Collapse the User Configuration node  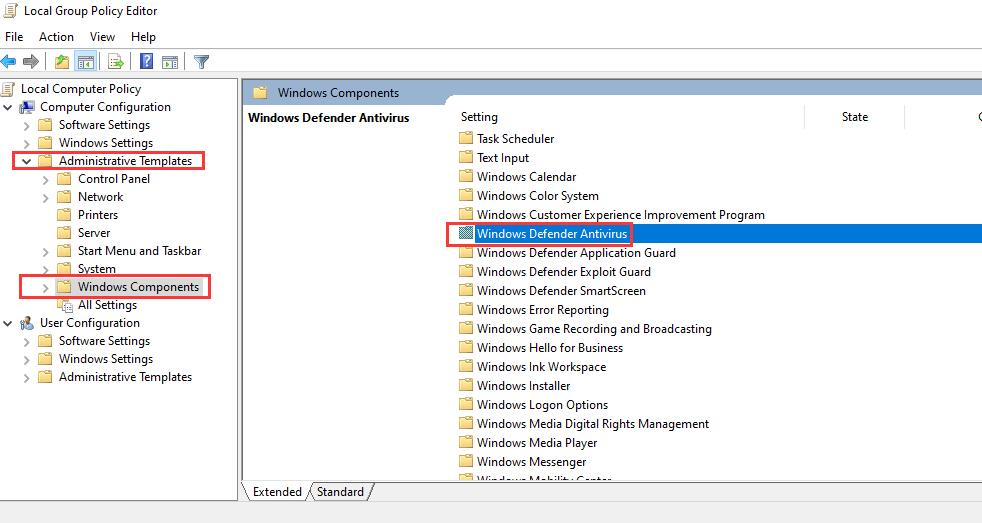point(8,323)
